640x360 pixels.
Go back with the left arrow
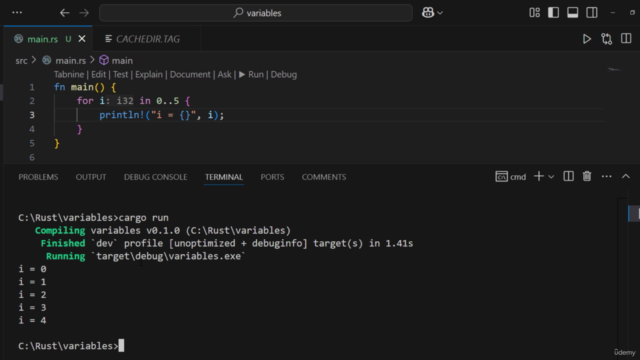tap(64, 13)
